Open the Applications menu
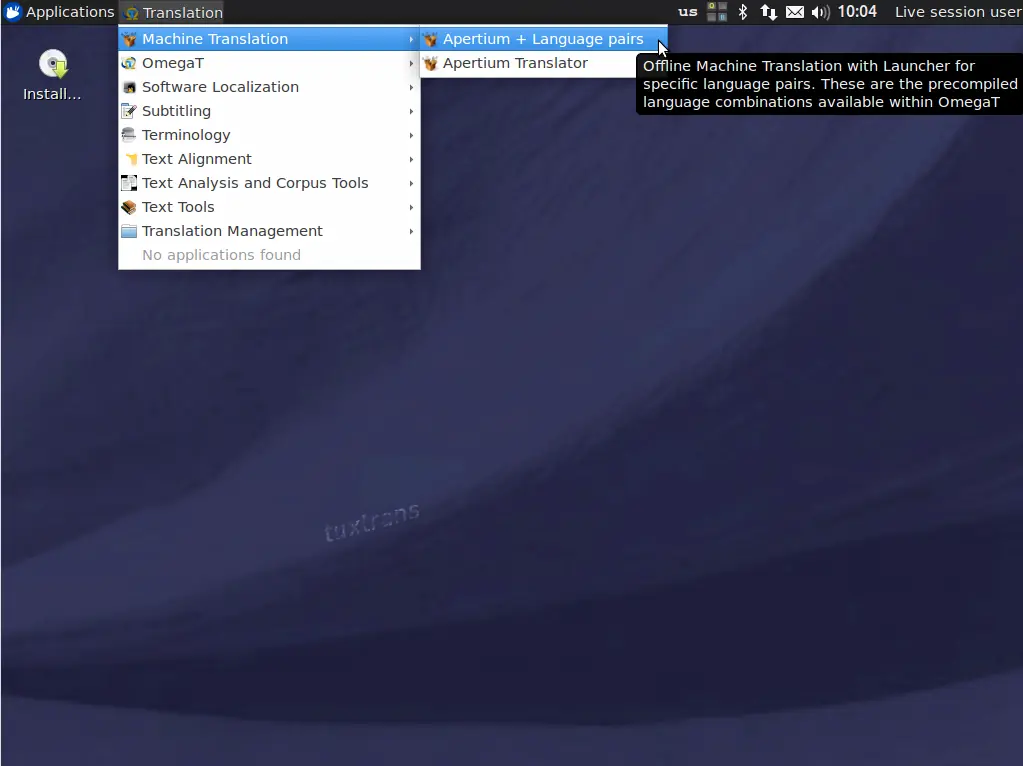The width and height of the screenshot is (1023, 766). coord(59,12)
